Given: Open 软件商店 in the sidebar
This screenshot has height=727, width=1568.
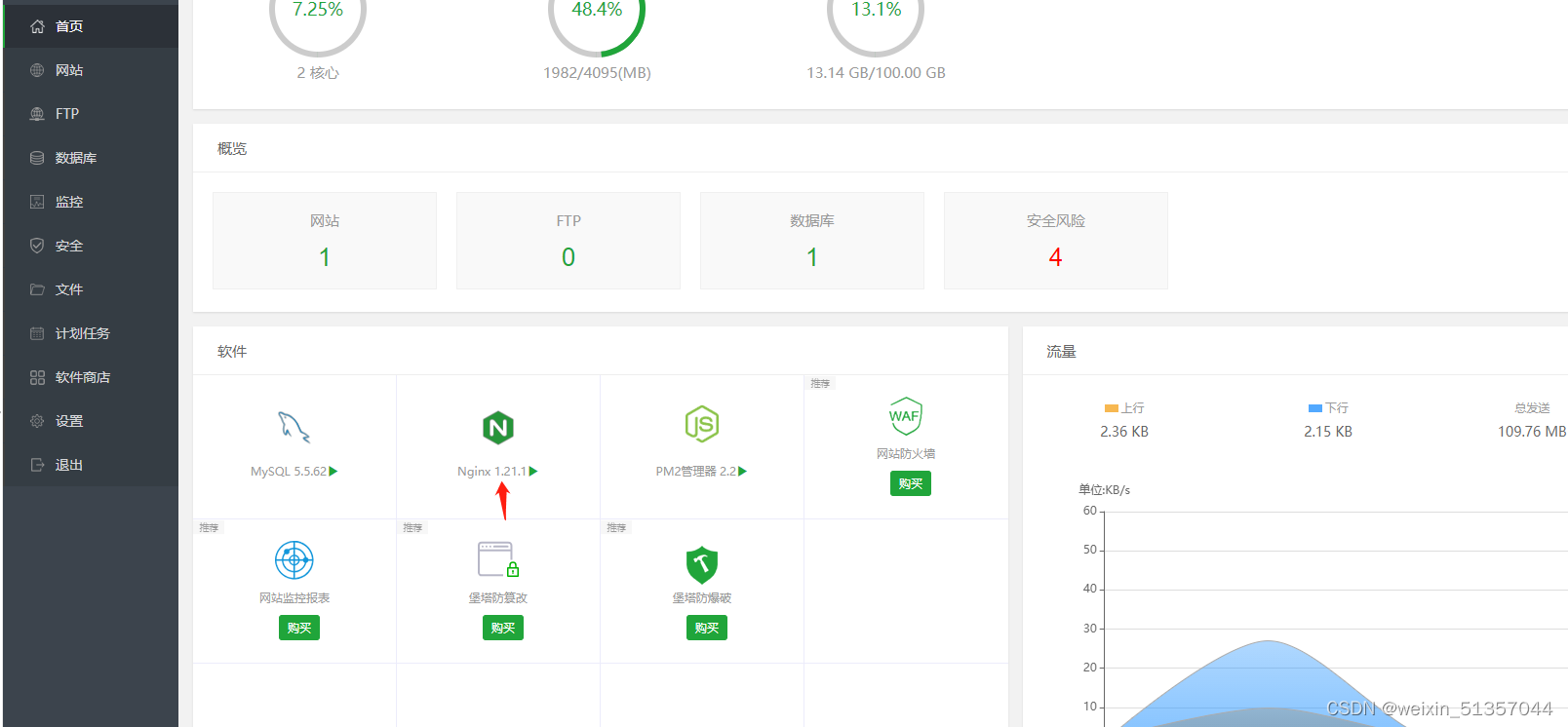Looking at the screenshot, I should 91,377.
